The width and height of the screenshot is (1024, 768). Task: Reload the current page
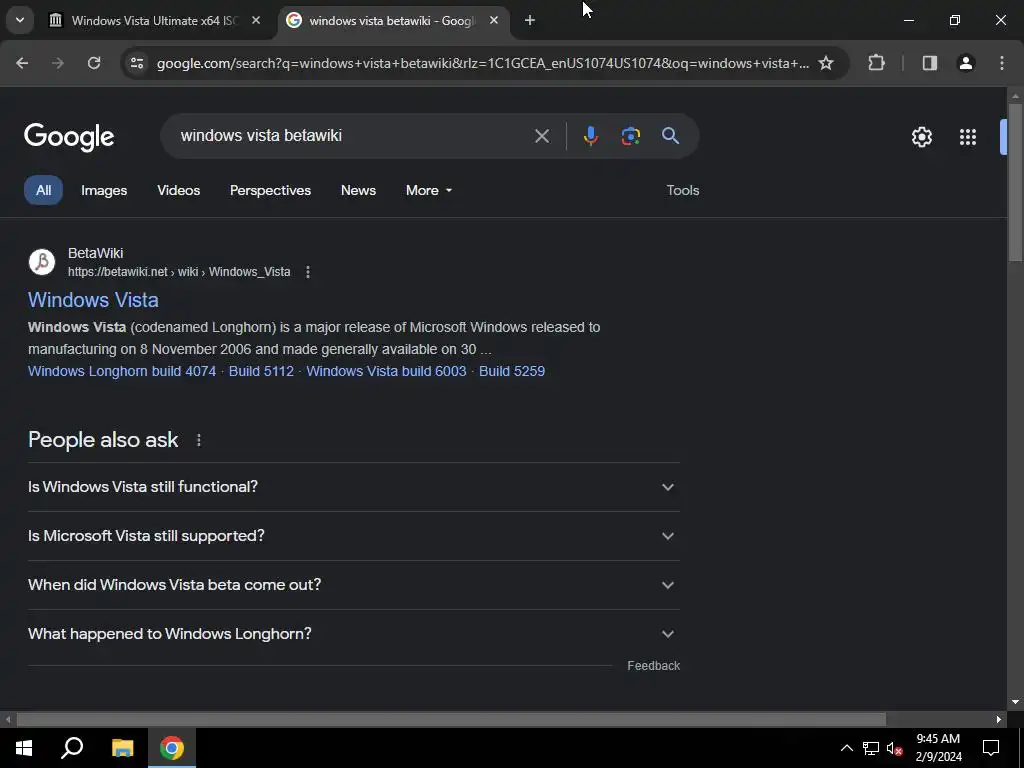click(94, 63)
